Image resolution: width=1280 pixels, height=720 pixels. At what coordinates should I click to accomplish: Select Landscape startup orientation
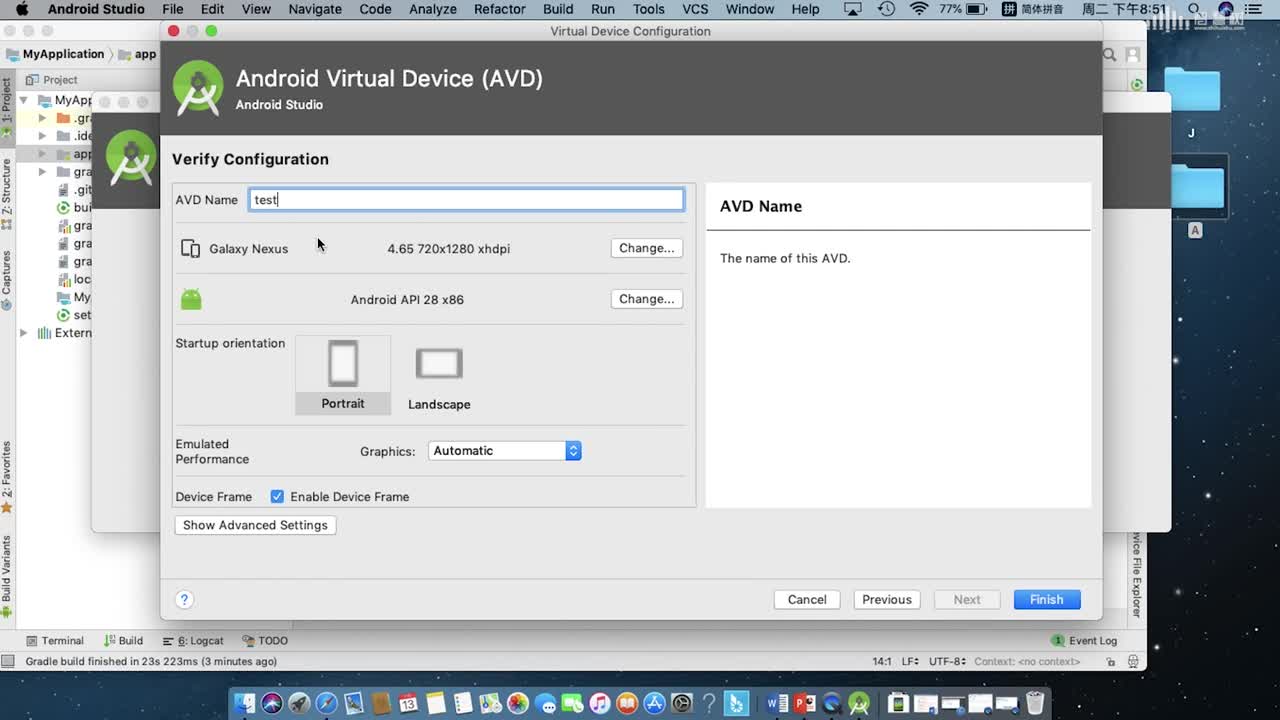coord(439,376)
